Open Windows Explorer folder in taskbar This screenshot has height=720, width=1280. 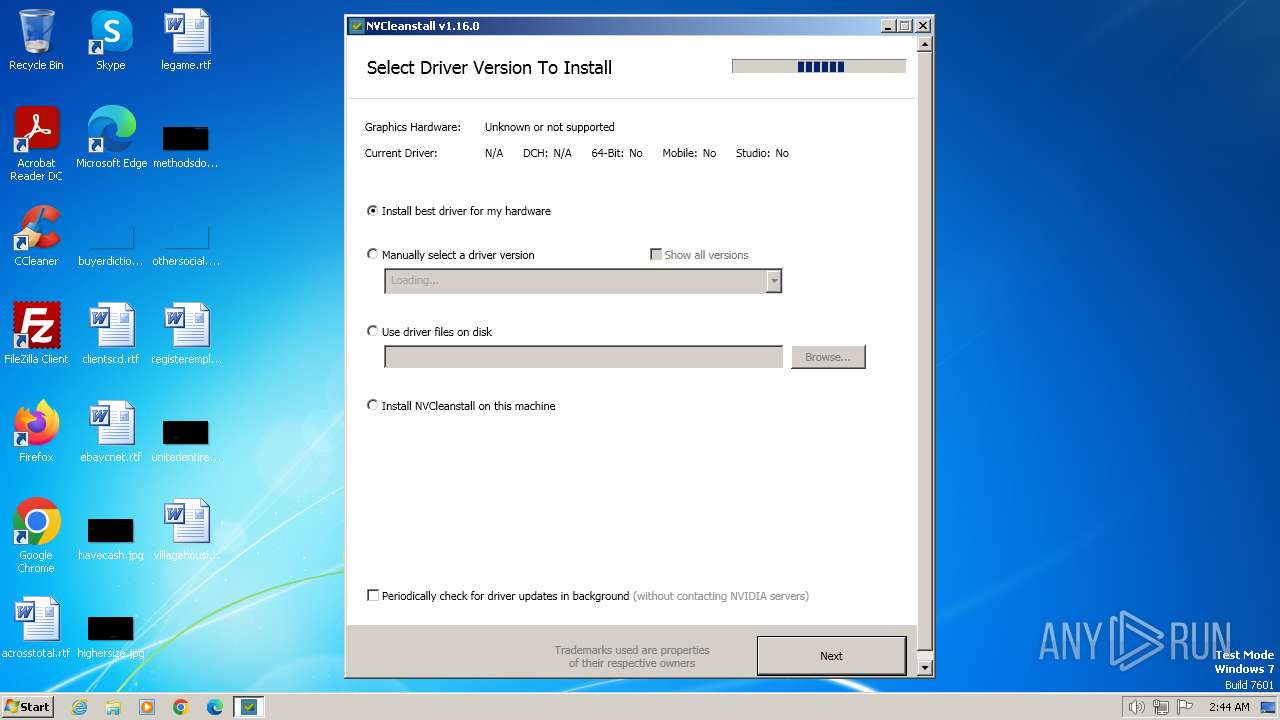(113, 707)
